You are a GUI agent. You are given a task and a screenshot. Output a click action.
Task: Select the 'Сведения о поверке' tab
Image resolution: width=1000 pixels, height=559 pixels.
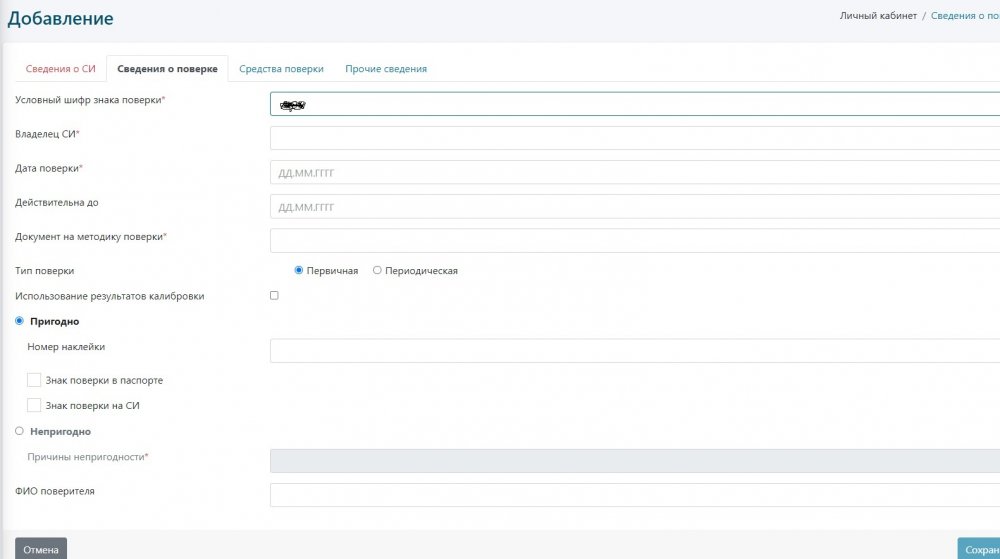point(167,69)
